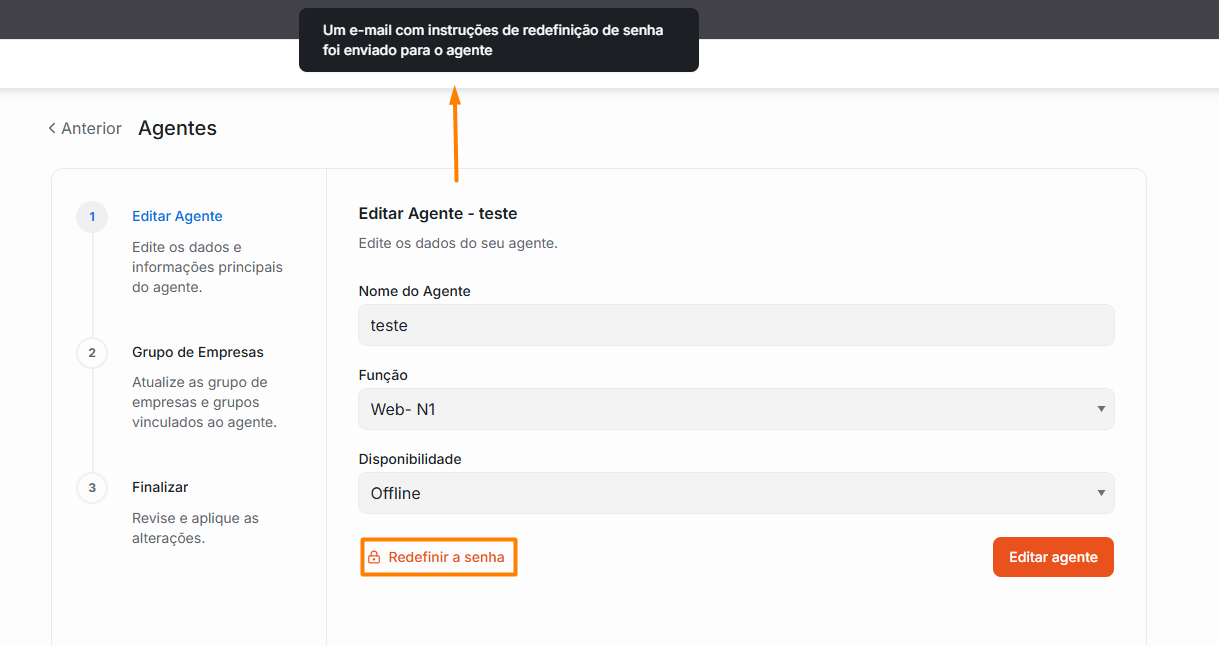Screen dimensions: 1219x645
Task: Select the step 1 circle indicator
Action: 92,216
